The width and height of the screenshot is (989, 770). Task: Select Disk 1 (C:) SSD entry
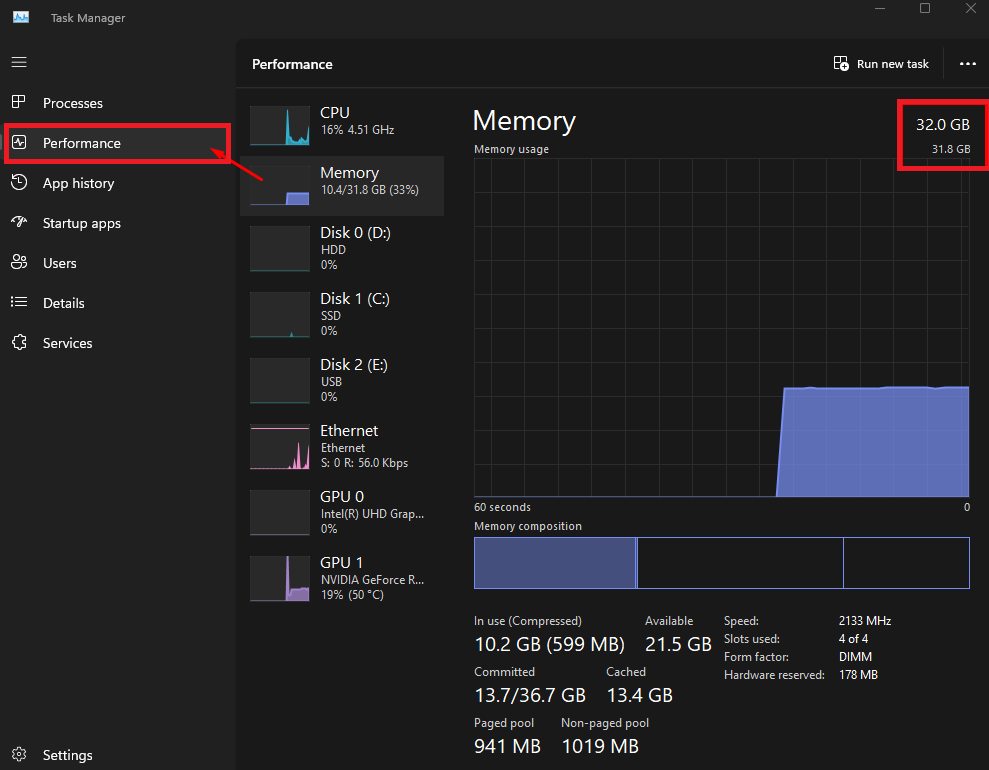click(x=342, y=314)
